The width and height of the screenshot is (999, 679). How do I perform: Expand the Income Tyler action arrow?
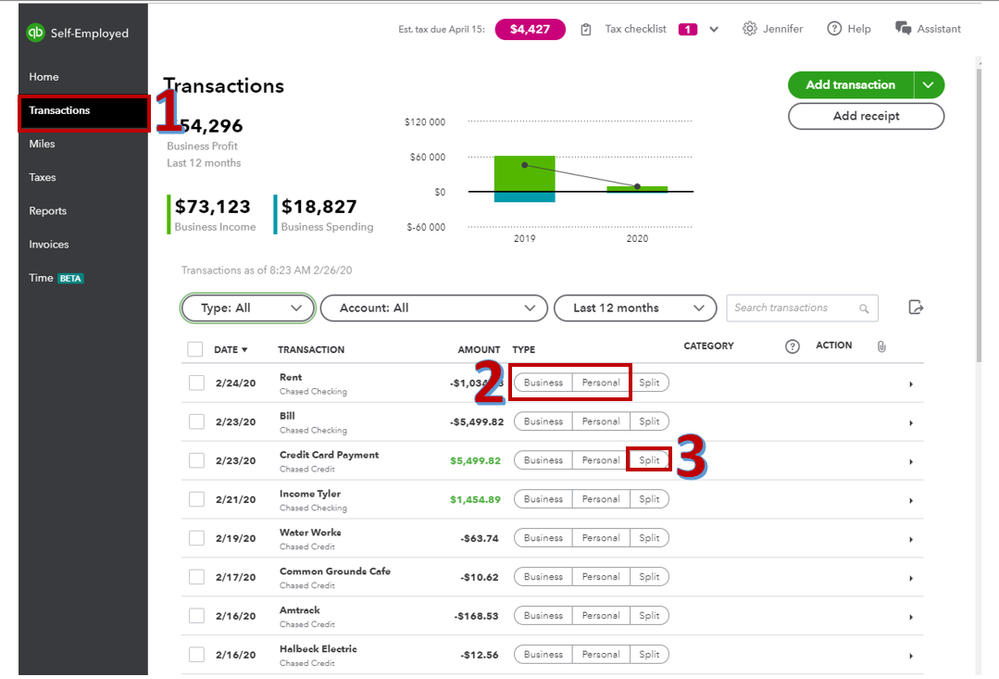pyautogui.click(x=911, y=501)
